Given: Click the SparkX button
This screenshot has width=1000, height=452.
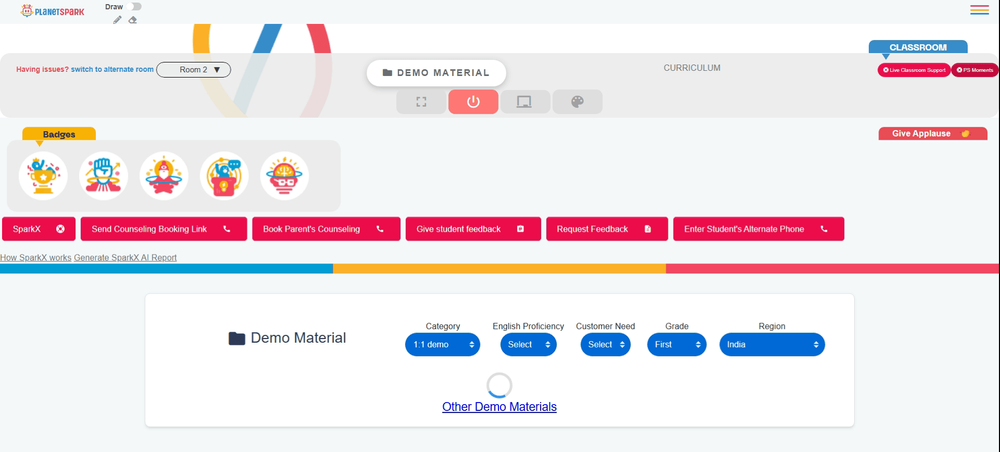Looking at the screenshot, I should coord(39,229).
